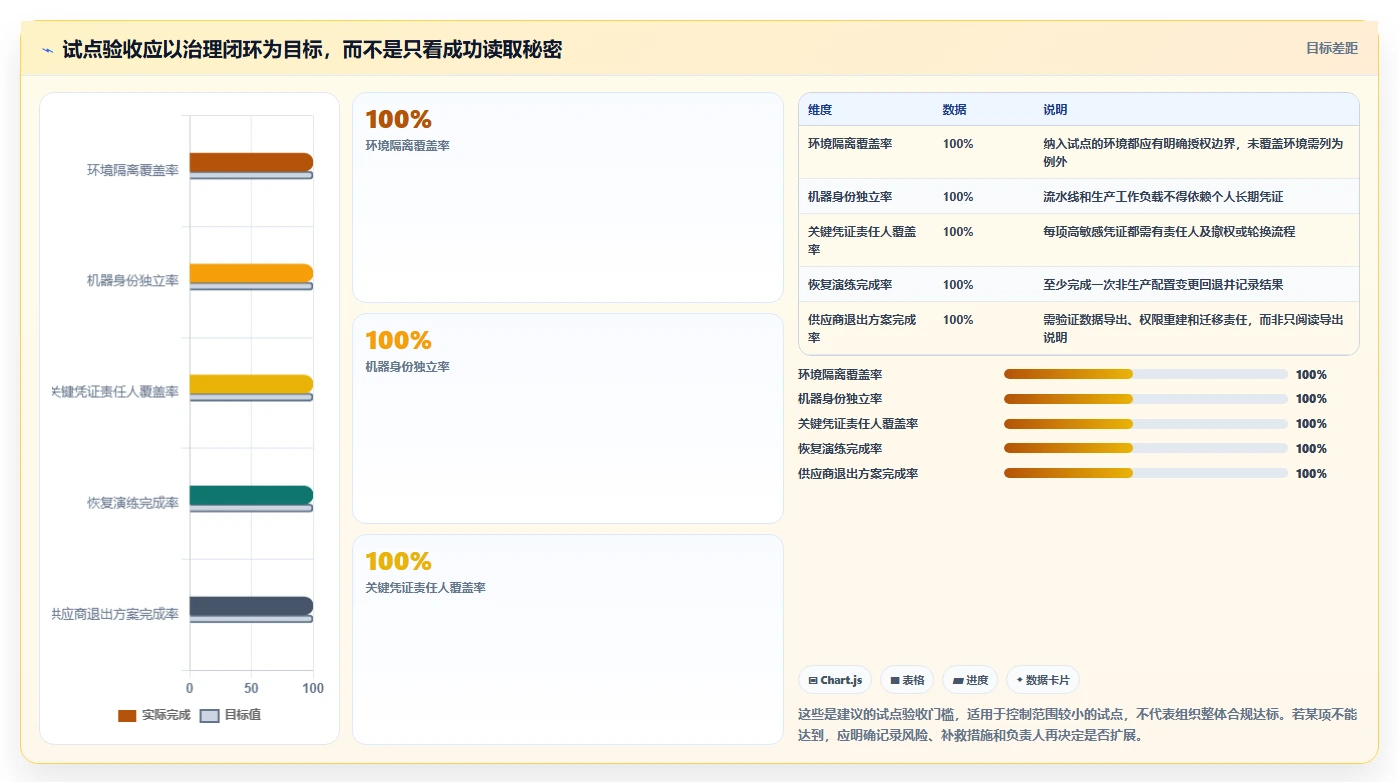Click the green 恢复演练完成率 chart bar
Image resolution: width=1399 pixels, height=782 pixels.
tap(251, 495)
